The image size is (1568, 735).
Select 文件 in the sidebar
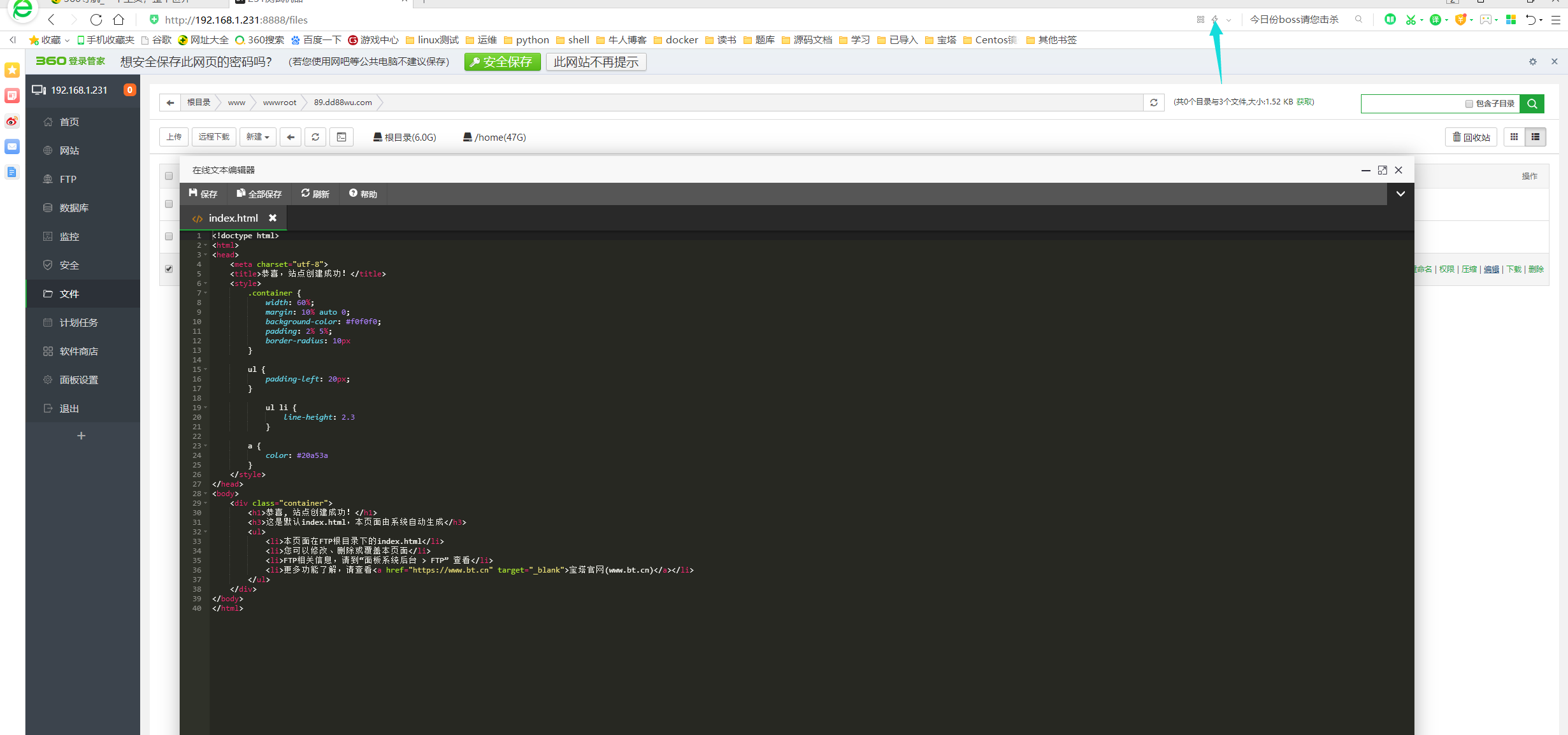tap(83, 294)
